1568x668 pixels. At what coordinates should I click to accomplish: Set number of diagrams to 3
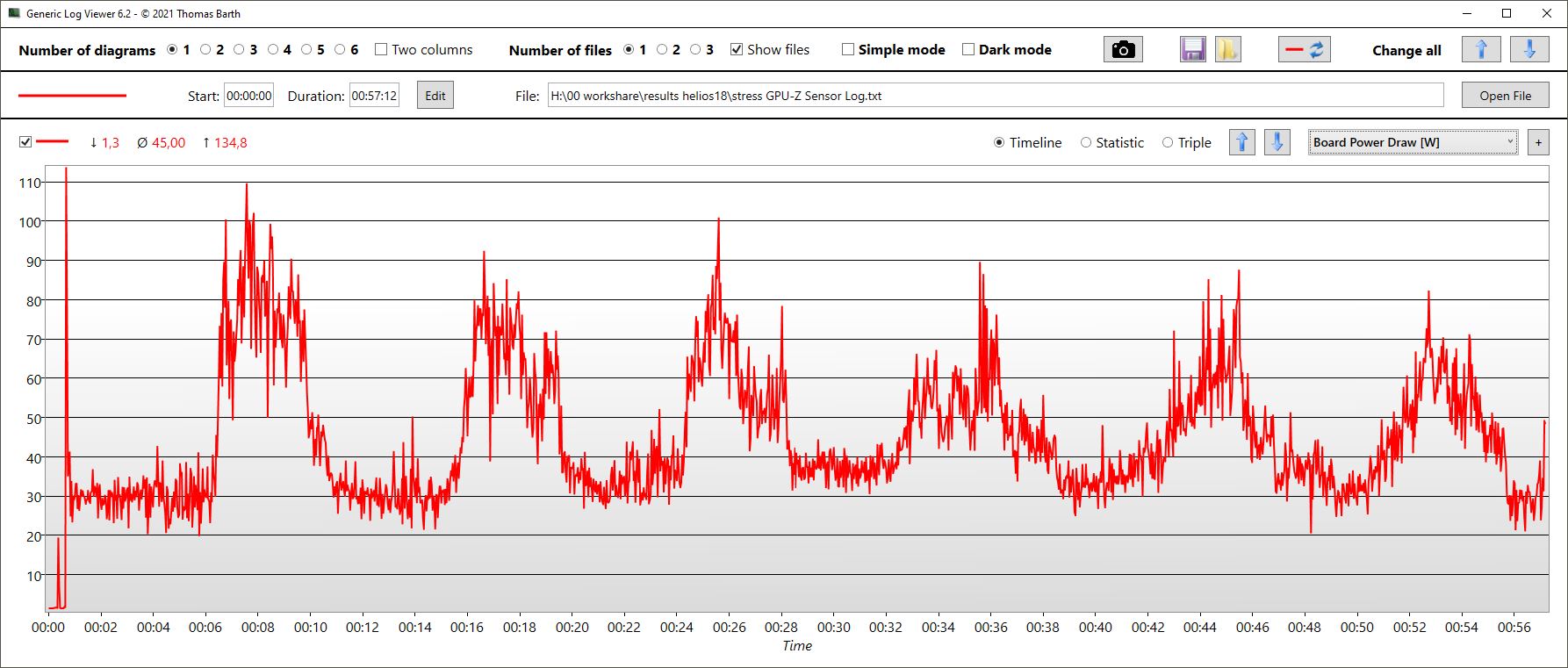(x=239, y=50)
